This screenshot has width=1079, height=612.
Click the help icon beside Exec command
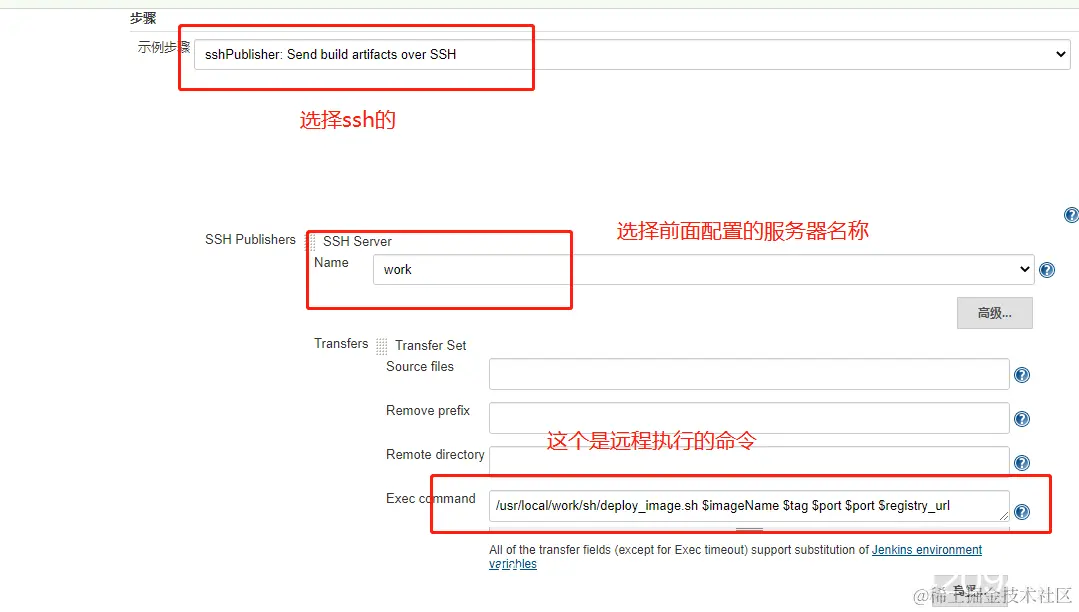click(1022, 512)
